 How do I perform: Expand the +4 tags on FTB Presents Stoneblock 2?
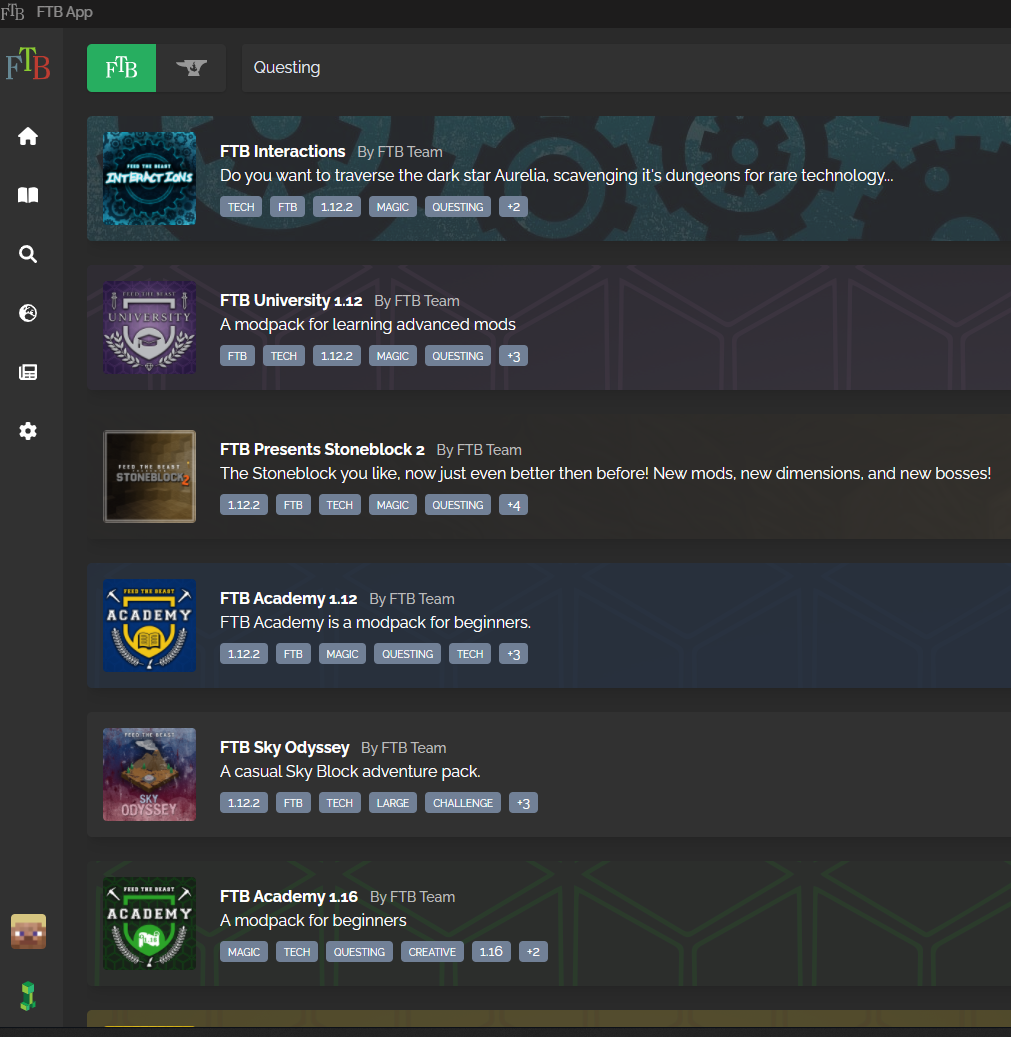click(x=513, y=504)
